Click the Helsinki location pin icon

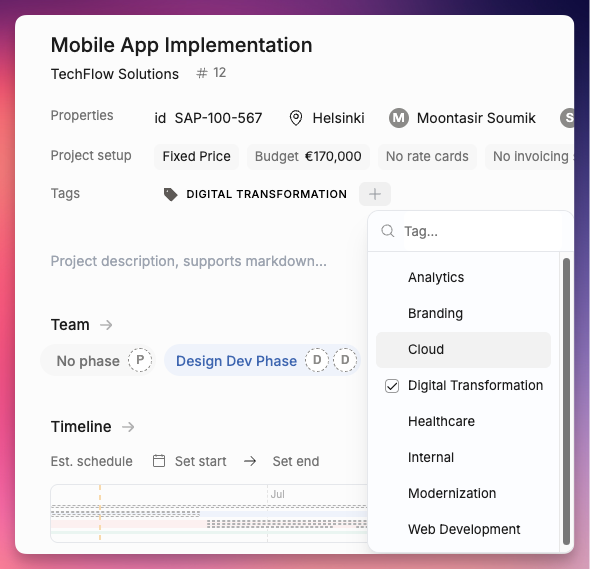(296, 118)
